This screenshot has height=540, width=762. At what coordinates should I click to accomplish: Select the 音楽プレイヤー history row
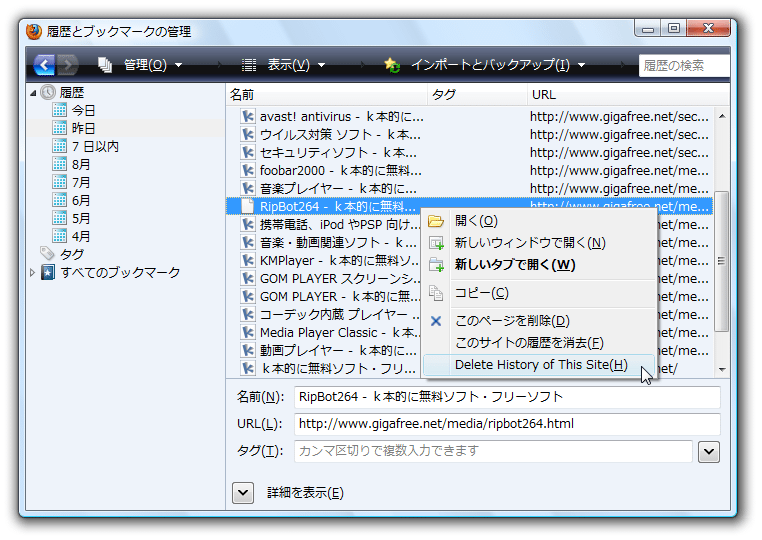469,189
